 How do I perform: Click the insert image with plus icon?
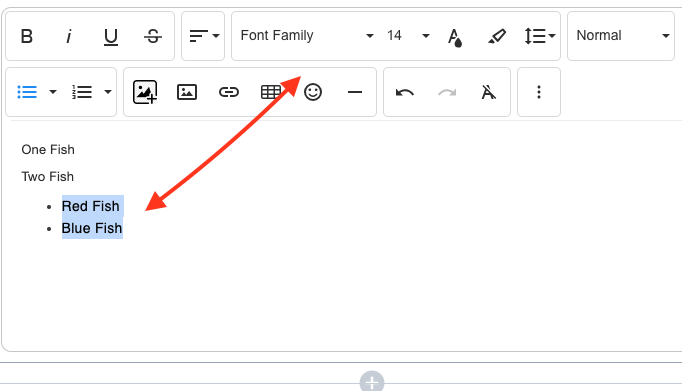click(145, 92)
